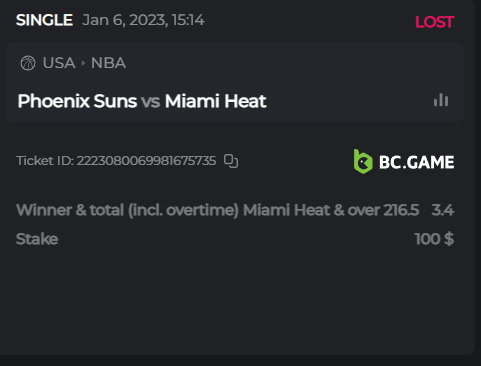Copy the ticket ID with copy icon
Screen dimensions: 481x366
coord(231,161)
